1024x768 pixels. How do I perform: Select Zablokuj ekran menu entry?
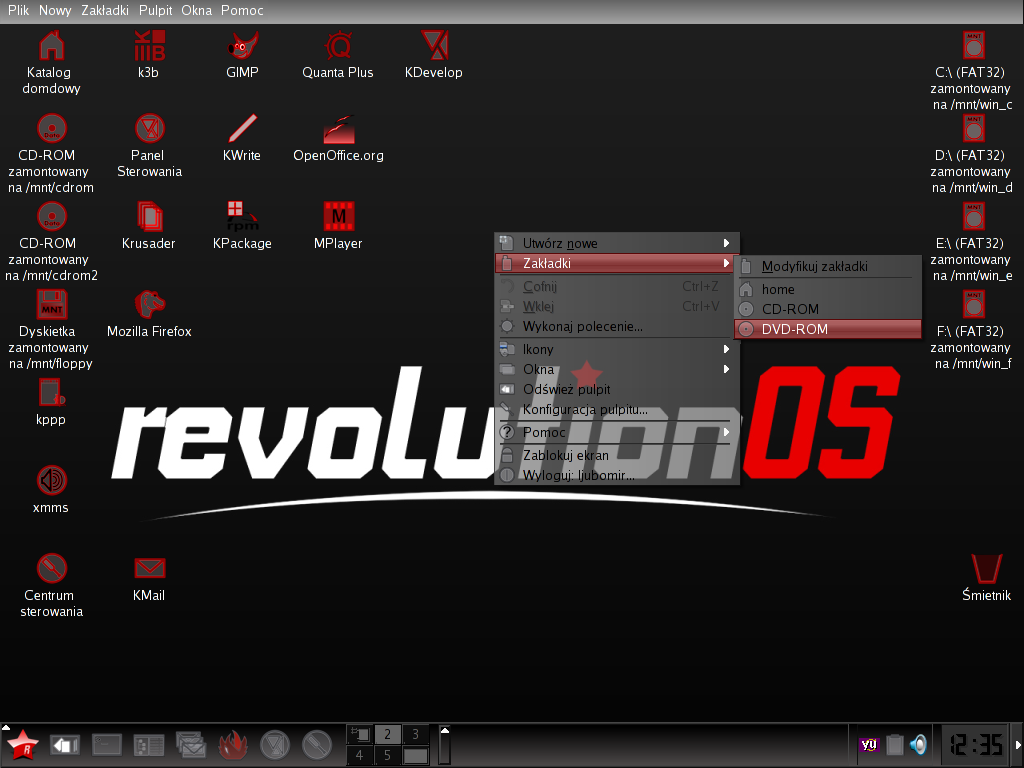point(616,455)
